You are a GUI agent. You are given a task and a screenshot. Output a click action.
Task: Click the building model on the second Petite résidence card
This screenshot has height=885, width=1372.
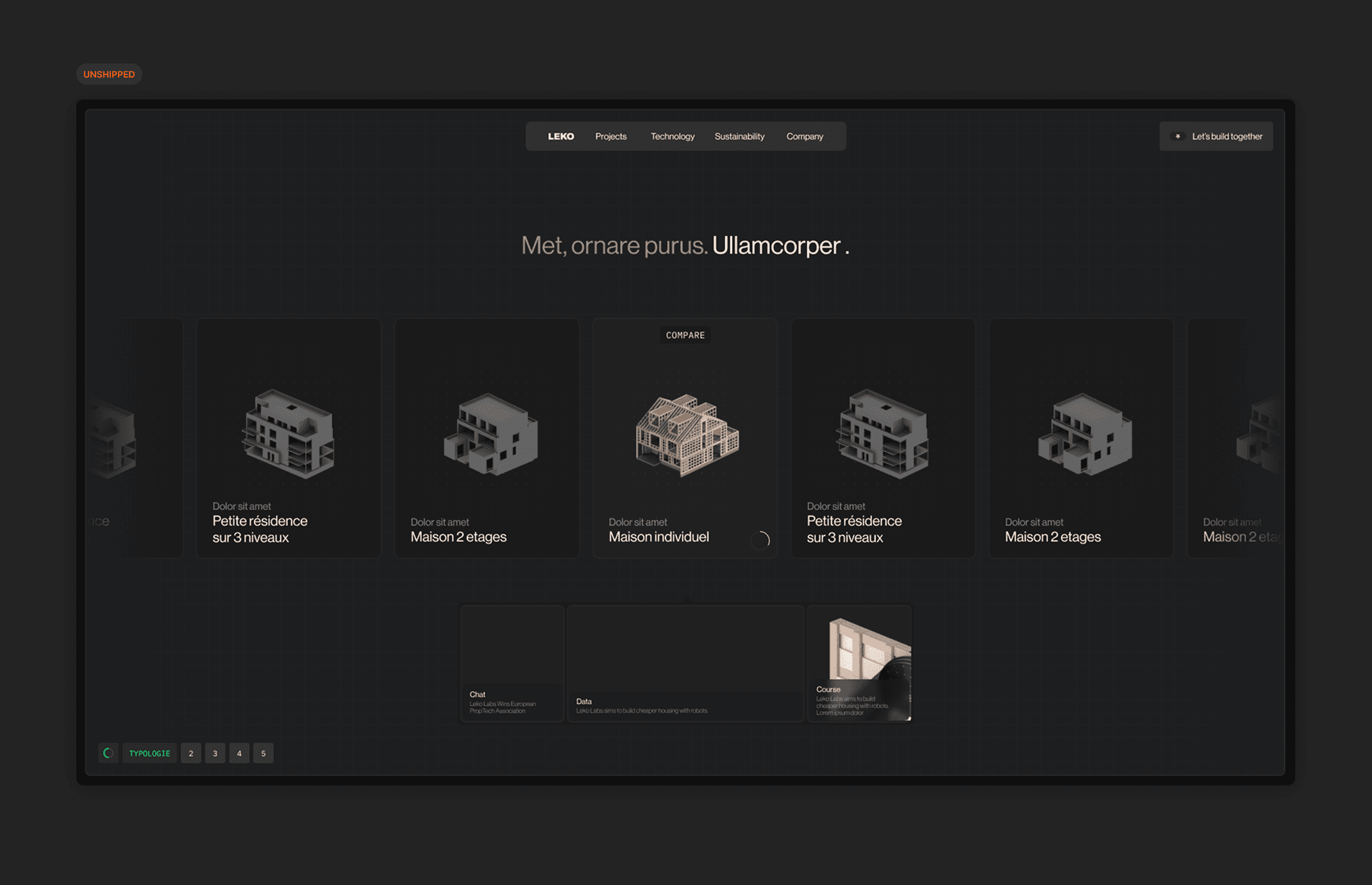click(x=883, y=434)
